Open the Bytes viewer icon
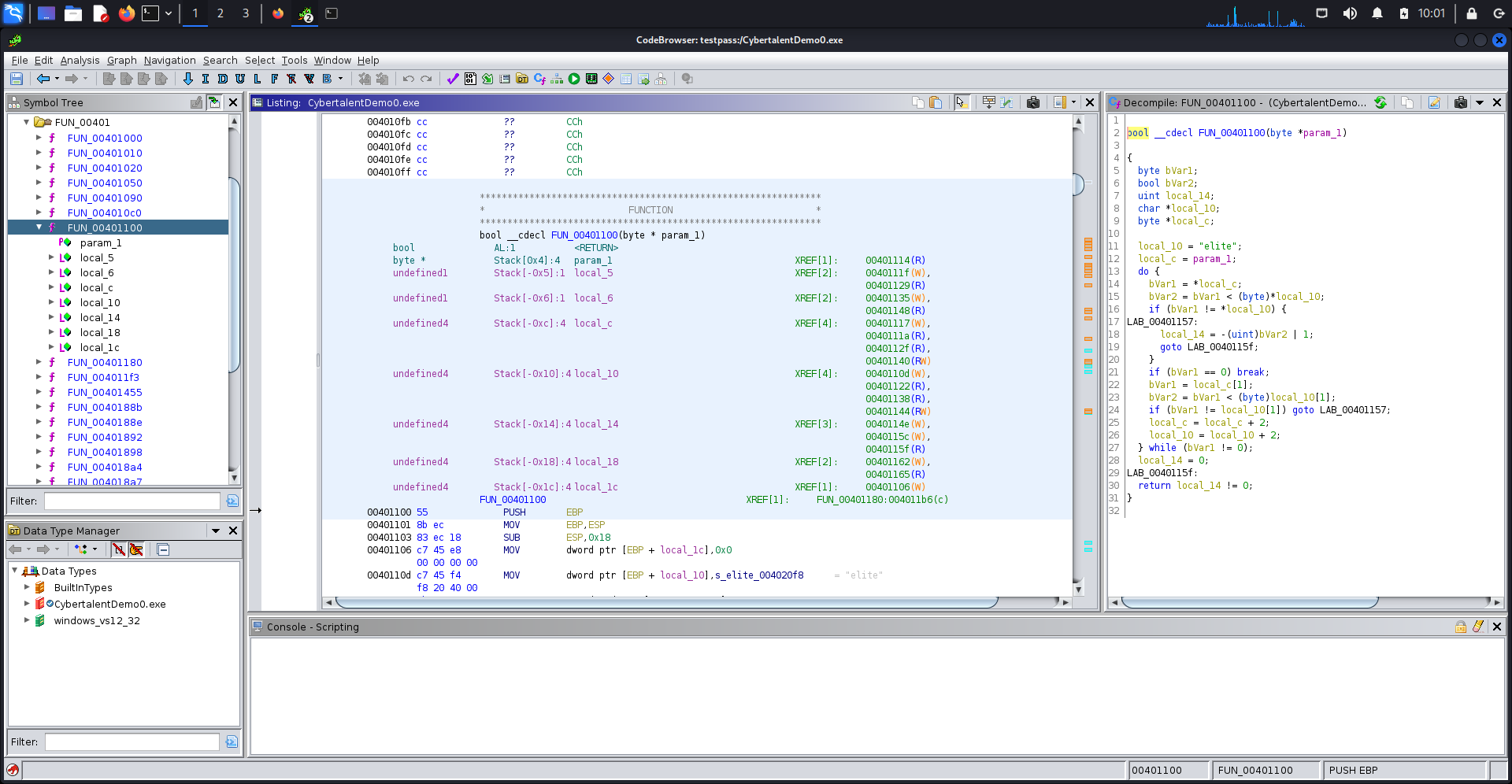1512x784 pixels. tap(470, 79)
